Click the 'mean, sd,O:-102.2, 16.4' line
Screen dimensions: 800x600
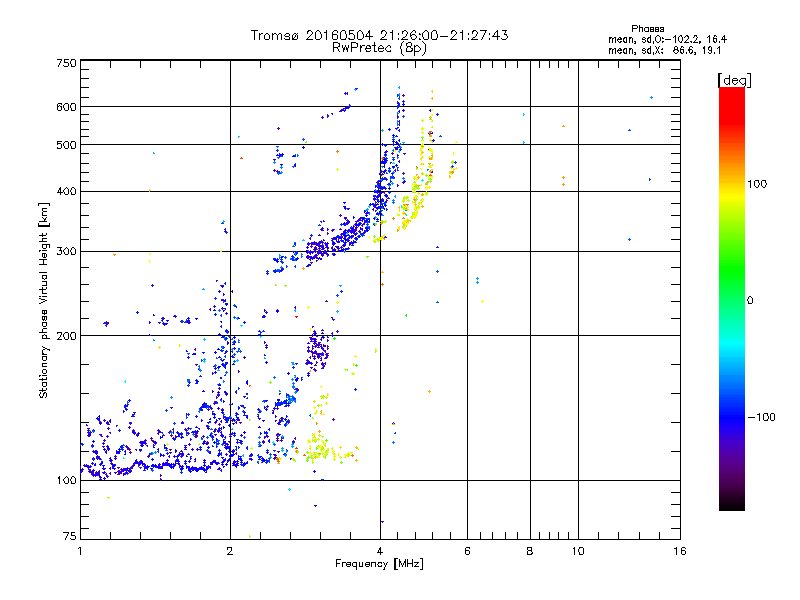(667, 39)
